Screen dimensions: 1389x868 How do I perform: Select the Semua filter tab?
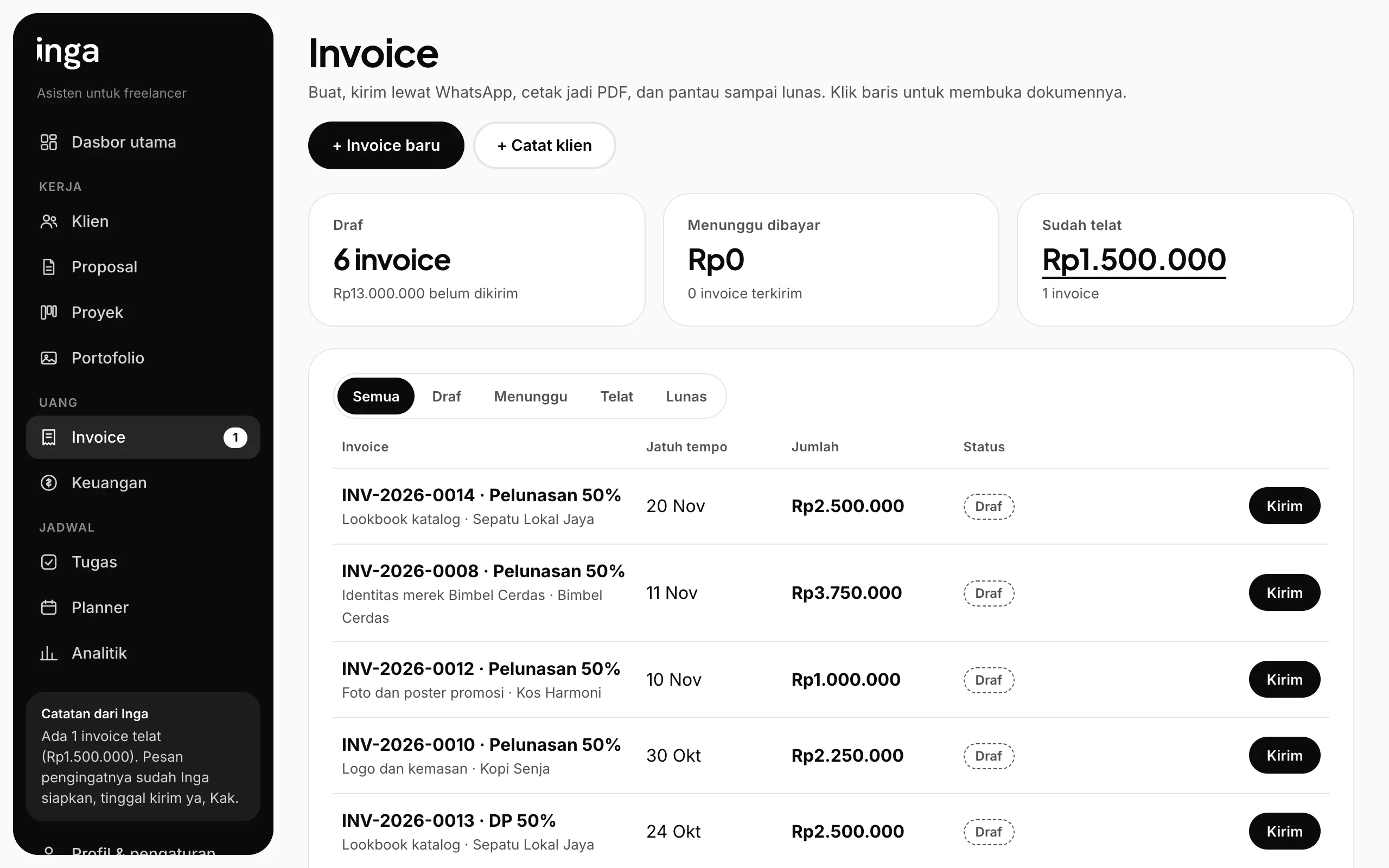pos(375,396)
